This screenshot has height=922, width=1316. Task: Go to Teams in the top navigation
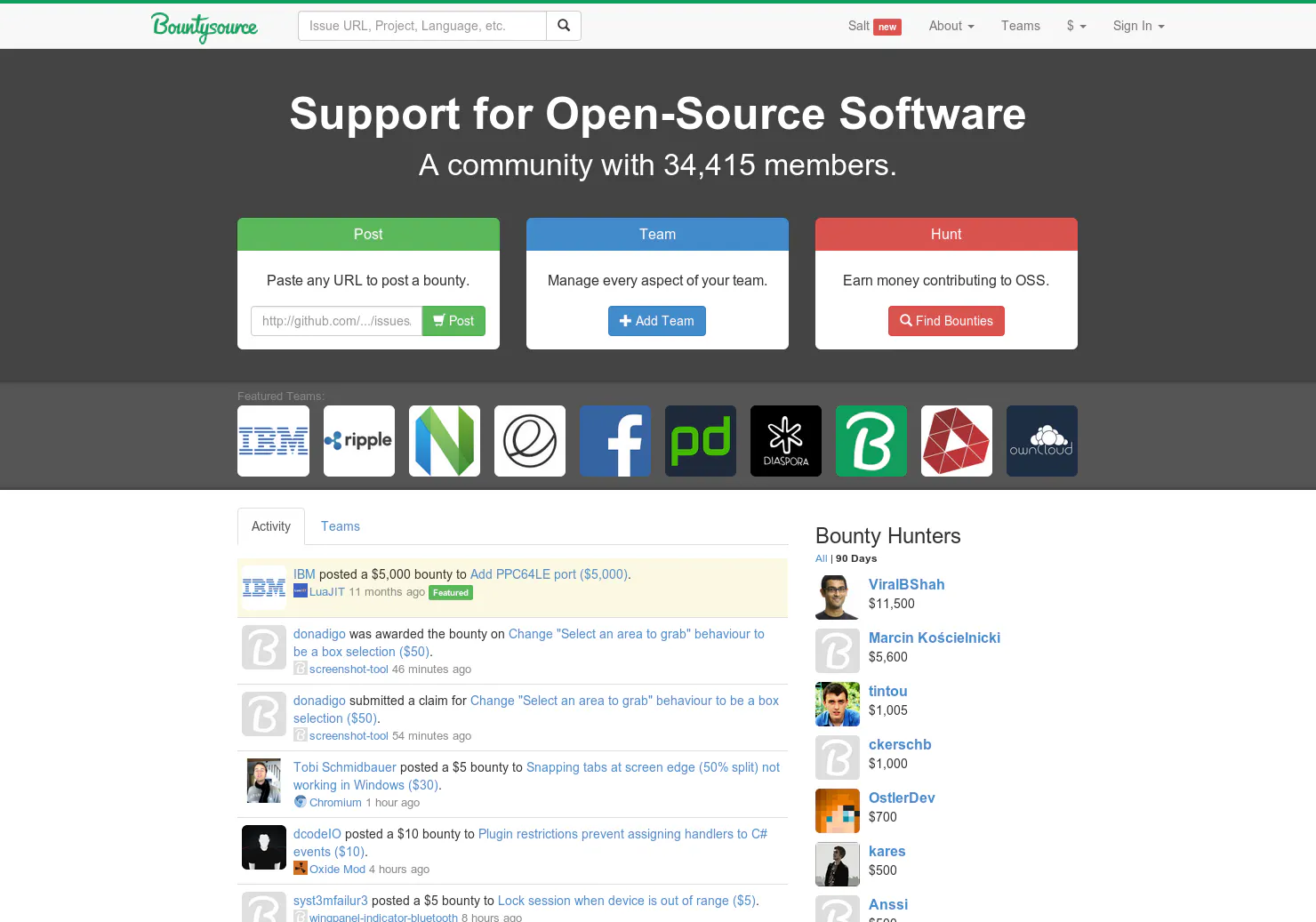(x=1020, y=26)
